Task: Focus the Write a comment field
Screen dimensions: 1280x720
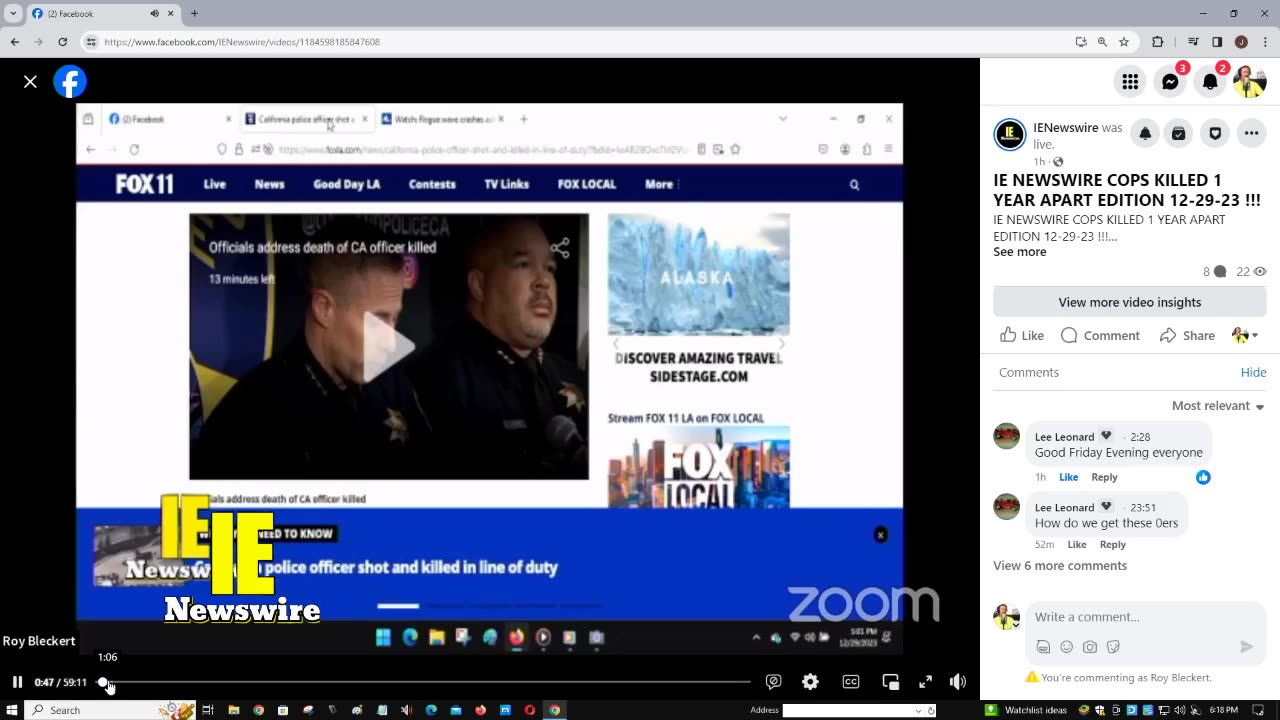Action: 1144,617
